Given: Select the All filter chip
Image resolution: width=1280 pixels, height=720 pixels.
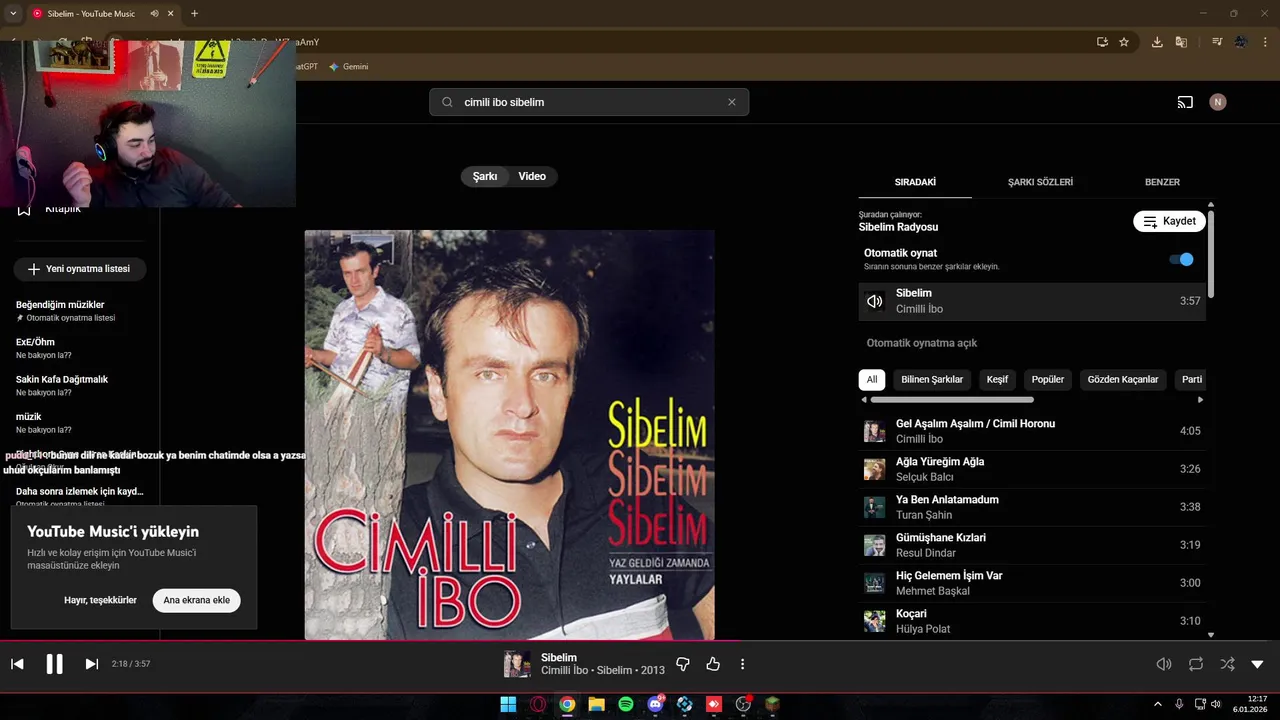Looking at the screenshot, I should [x=872, y=379].
